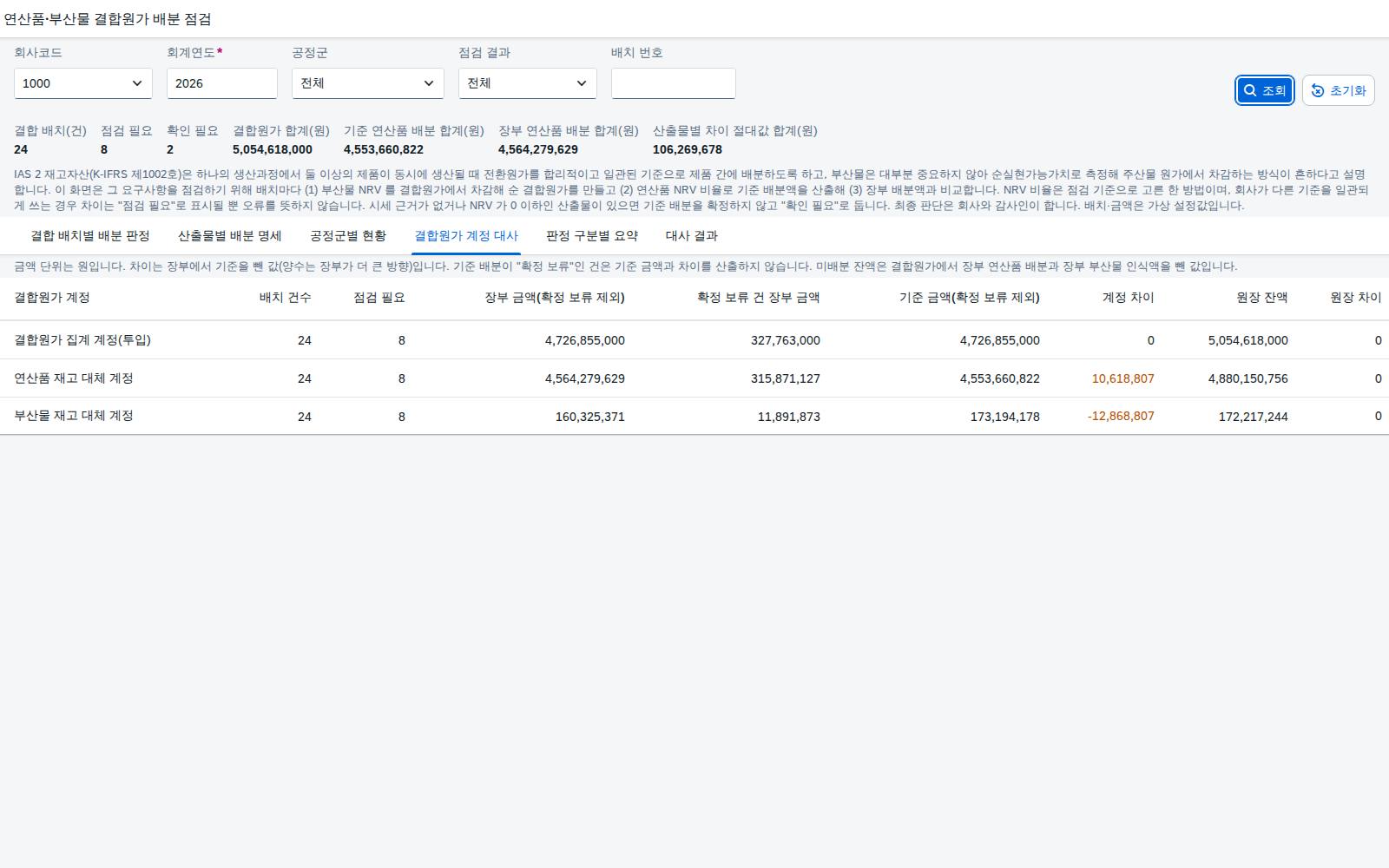This screenshot has width=1389, height=868.
Task: Click the 기준 금액(확정 보류 제외) column header
Action: pos(970,298)
